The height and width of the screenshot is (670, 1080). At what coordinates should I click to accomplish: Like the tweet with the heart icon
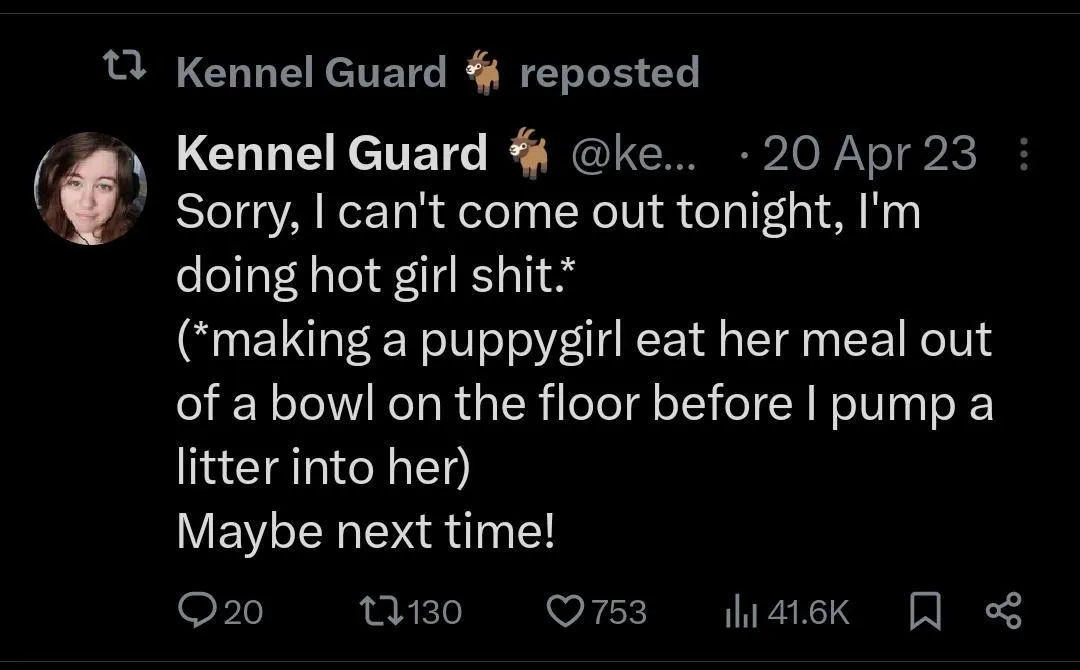[x=568, y=611]
